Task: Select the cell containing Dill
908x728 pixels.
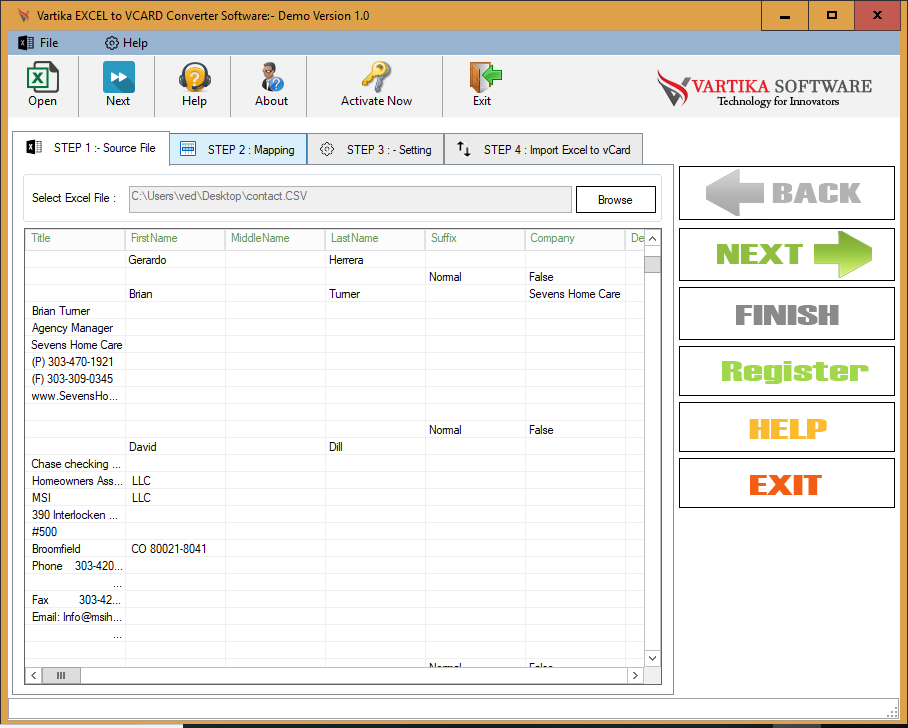Action: click(x=375, y=447)
